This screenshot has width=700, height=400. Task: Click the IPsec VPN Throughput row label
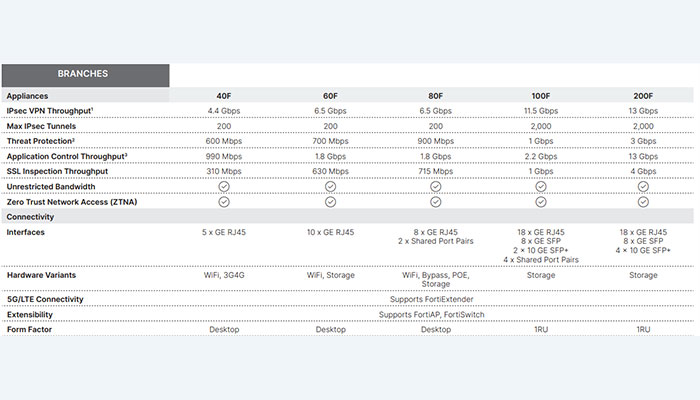51,111
